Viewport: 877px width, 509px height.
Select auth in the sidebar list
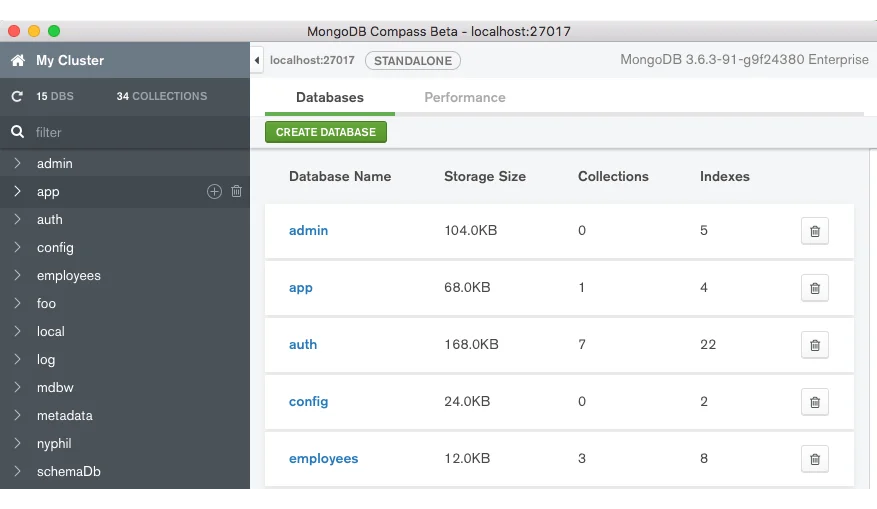point(50,219)
